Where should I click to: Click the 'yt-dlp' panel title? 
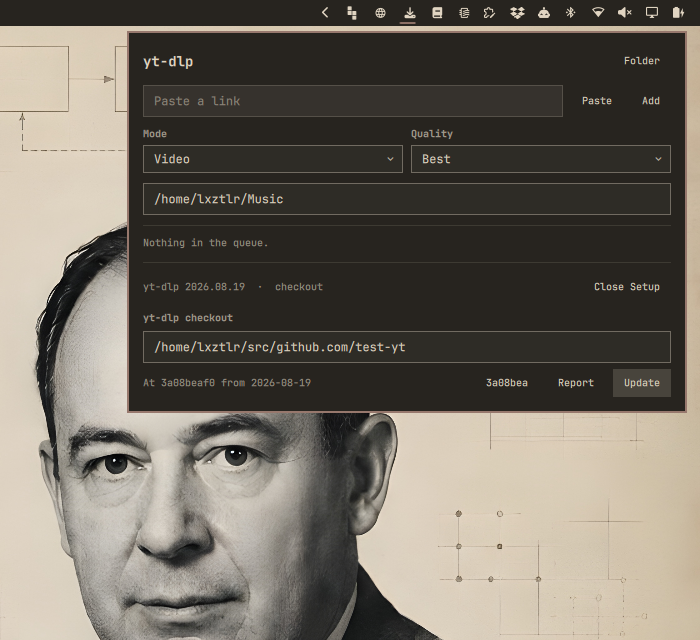tap(168, 61)
